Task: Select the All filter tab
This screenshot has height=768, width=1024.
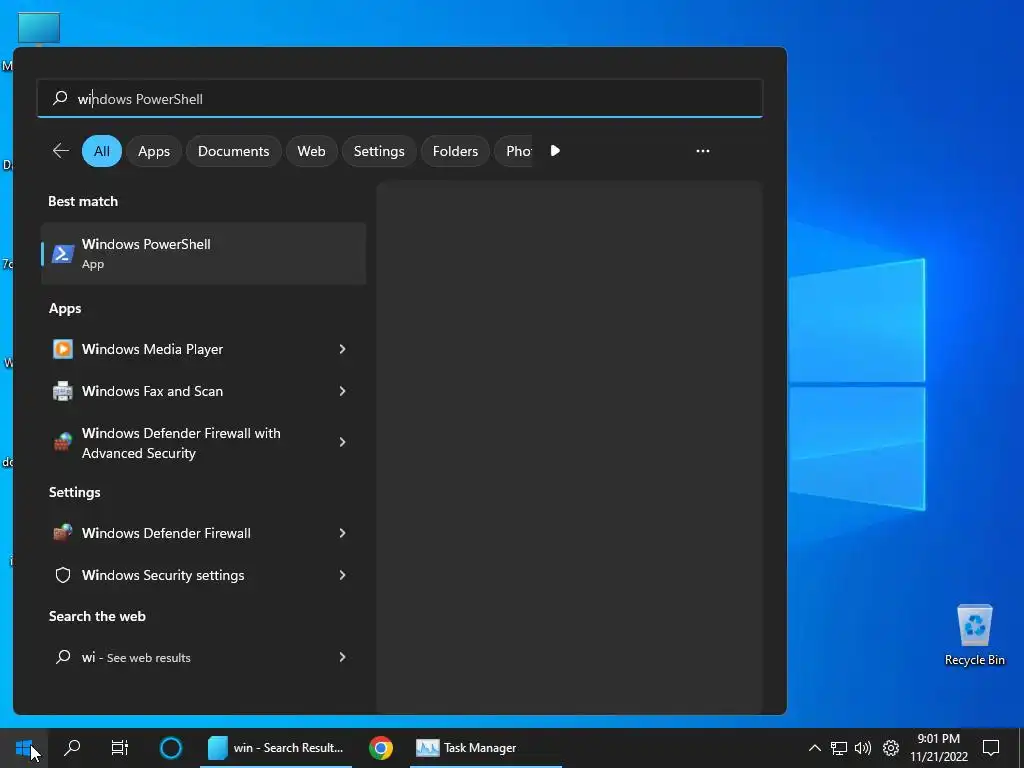Action: point(102,151)
